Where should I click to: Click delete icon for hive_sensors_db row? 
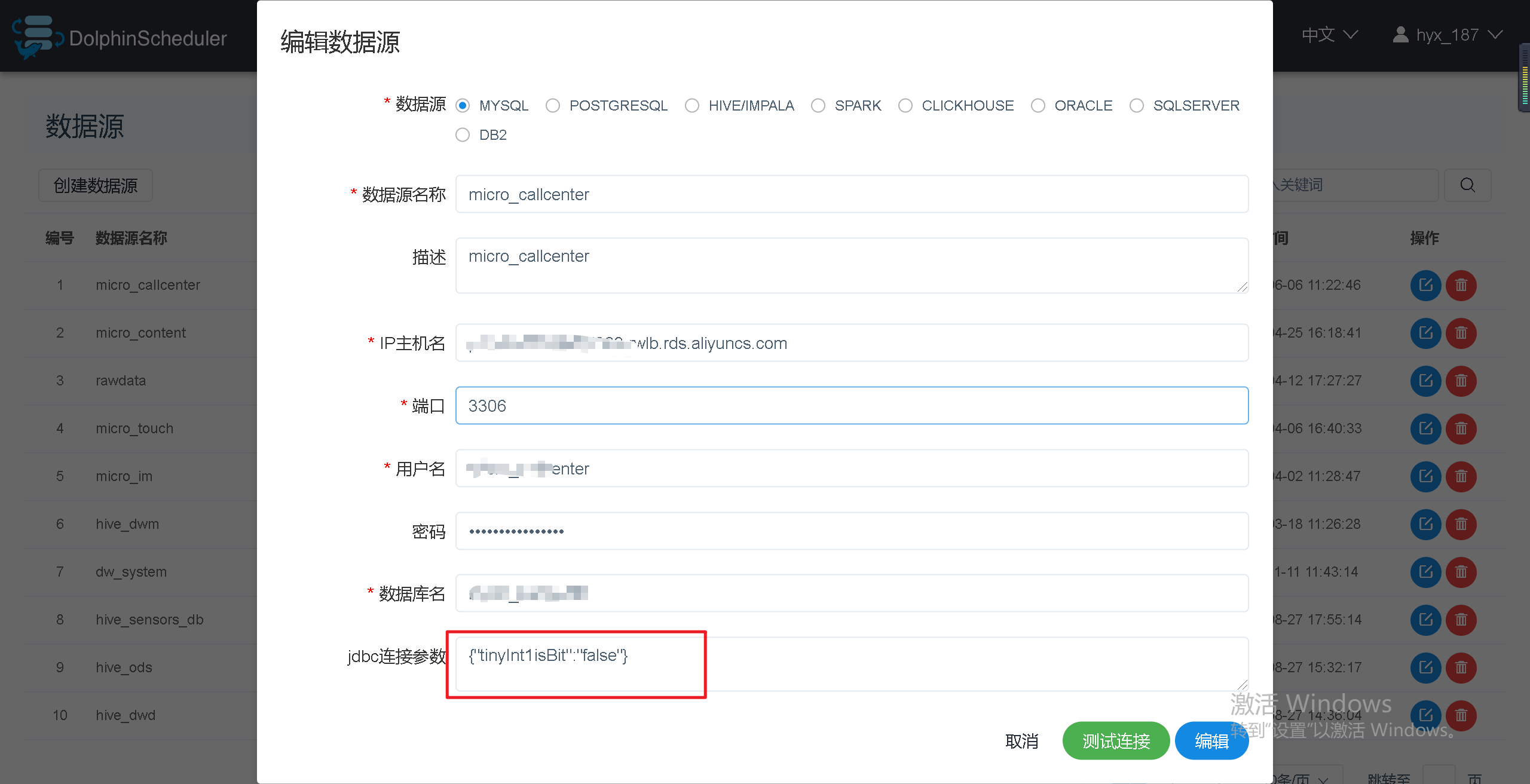click(x=1461, y=620)
